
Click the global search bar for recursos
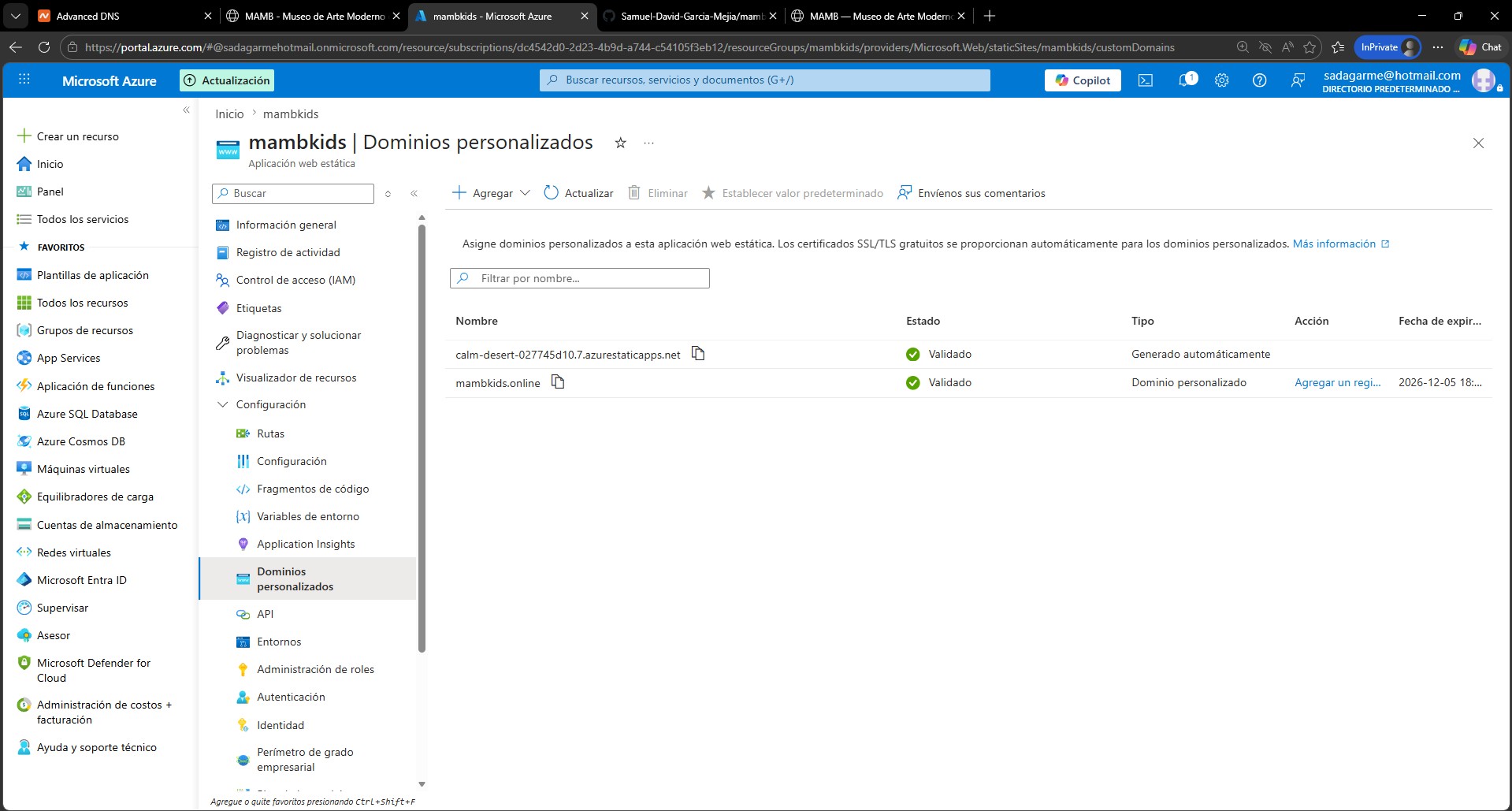(765, 80)
